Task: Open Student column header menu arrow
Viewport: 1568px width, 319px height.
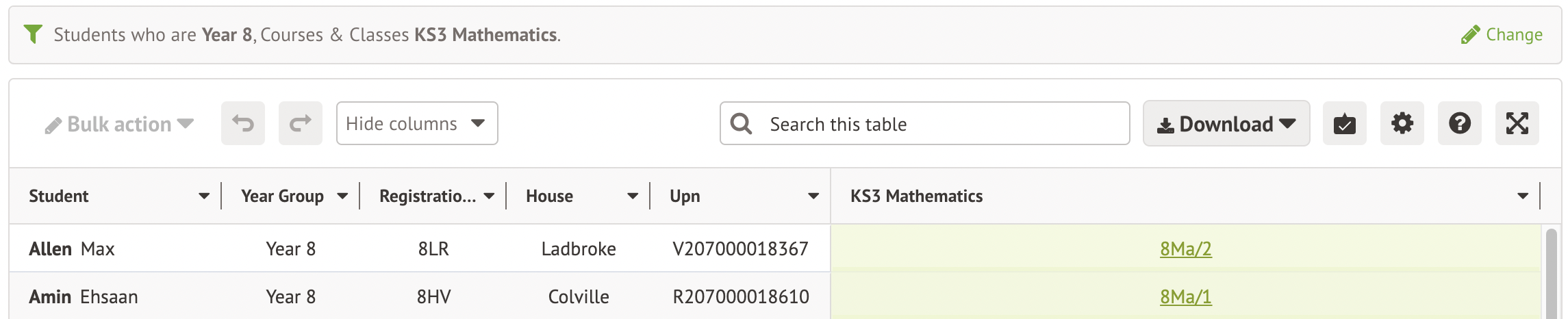Action: click(204, 196)
